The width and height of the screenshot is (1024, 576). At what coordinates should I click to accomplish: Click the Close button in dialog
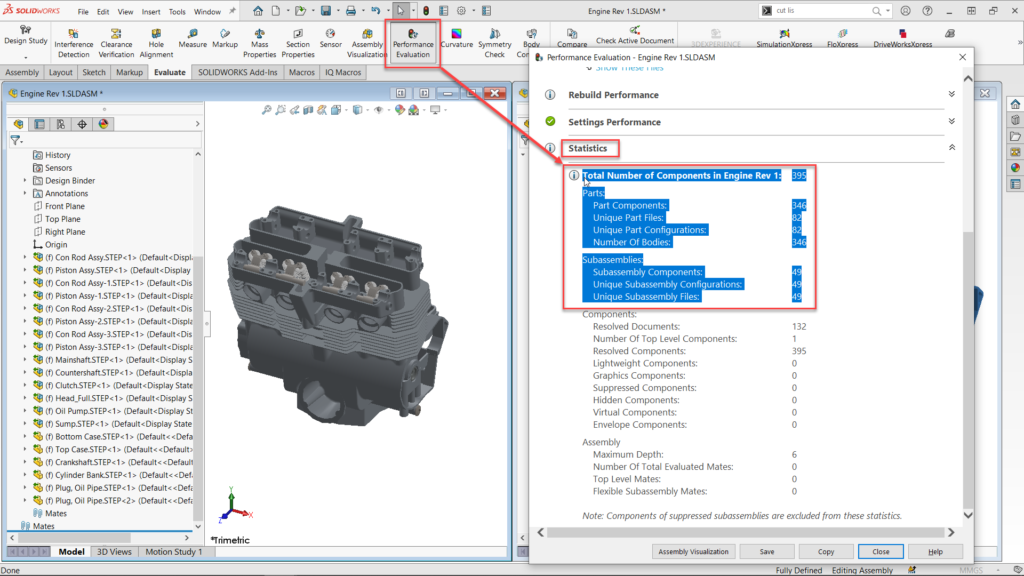pos(880,552)
